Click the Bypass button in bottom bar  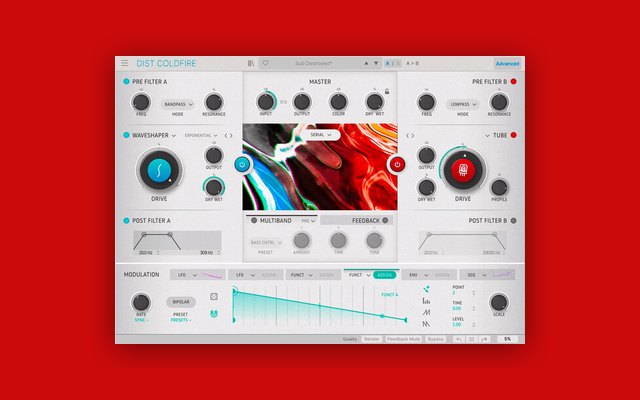[x=436, y=339]
